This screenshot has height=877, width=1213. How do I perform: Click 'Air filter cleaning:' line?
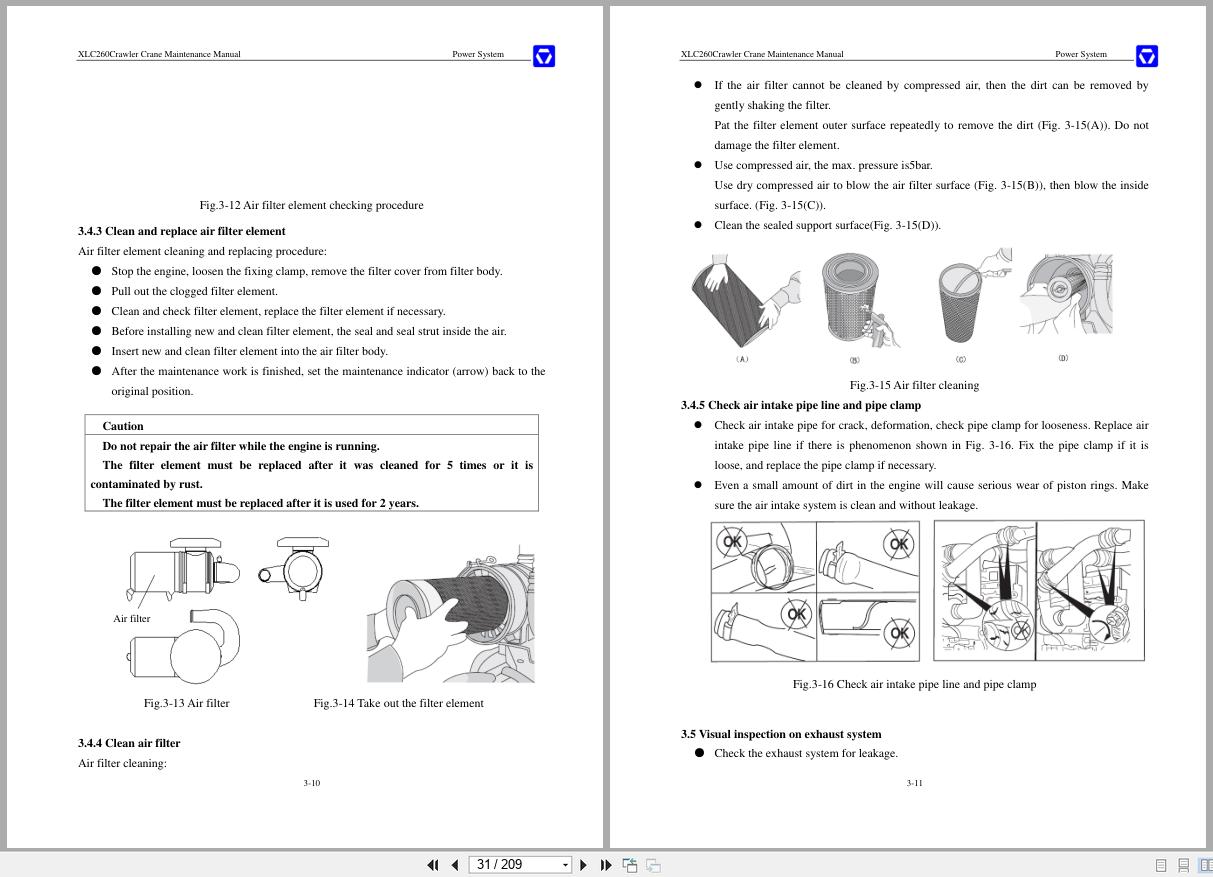pos(122,763)
